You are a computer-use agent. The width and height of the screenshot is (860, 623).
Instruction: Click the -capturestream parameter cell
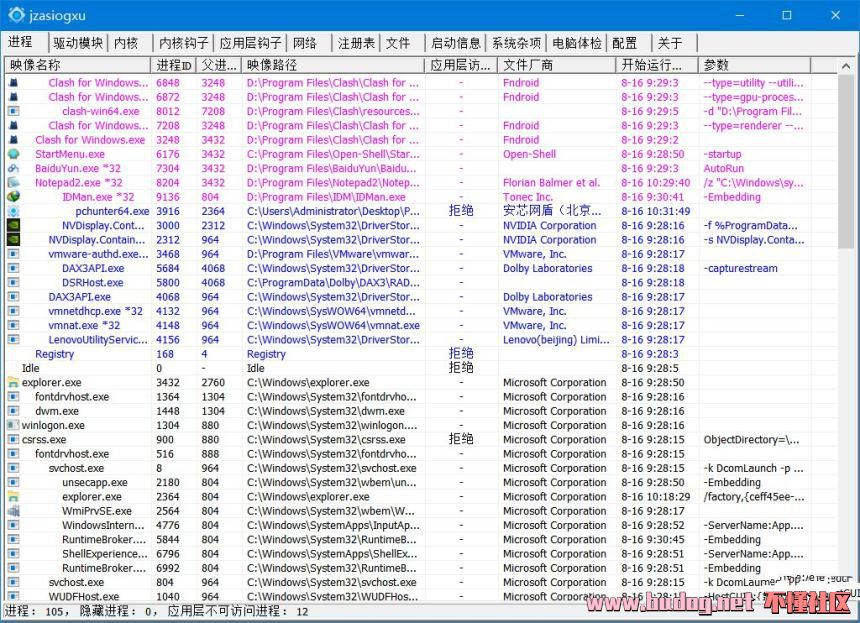tap(740, 268)
